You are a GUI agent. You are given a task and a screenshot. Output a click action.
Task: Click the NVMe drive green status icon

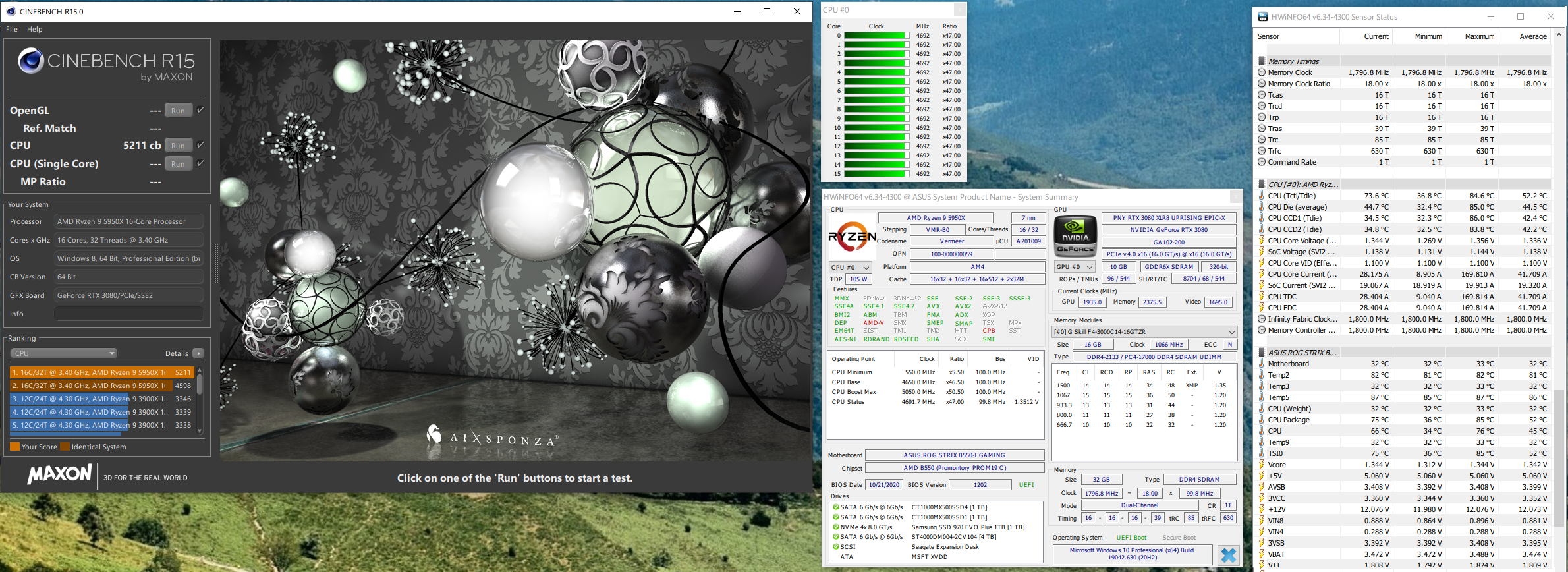(835, 527)
